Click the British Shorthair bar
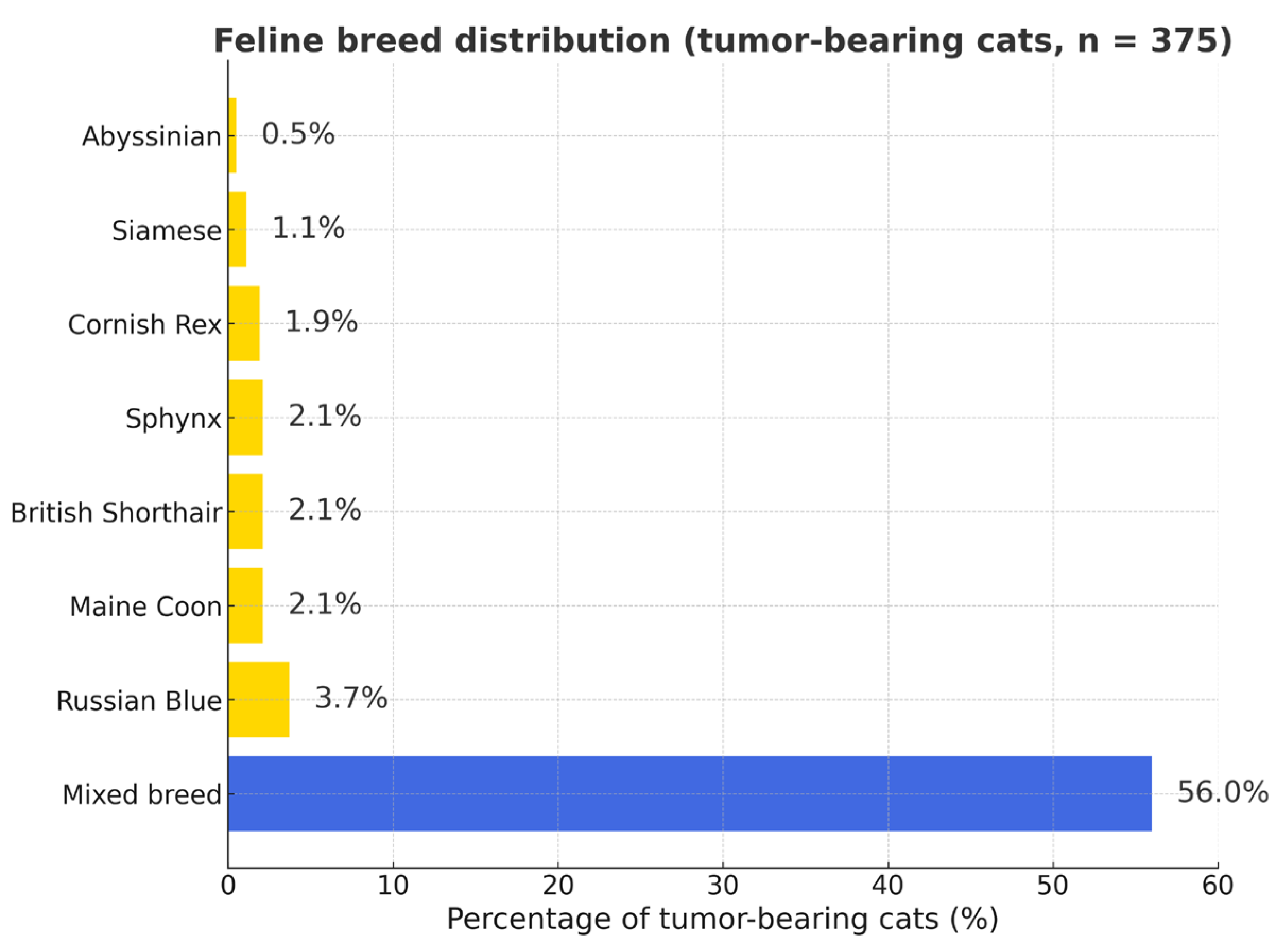This screenshot has width=1285, height=952. coord(245,511)
